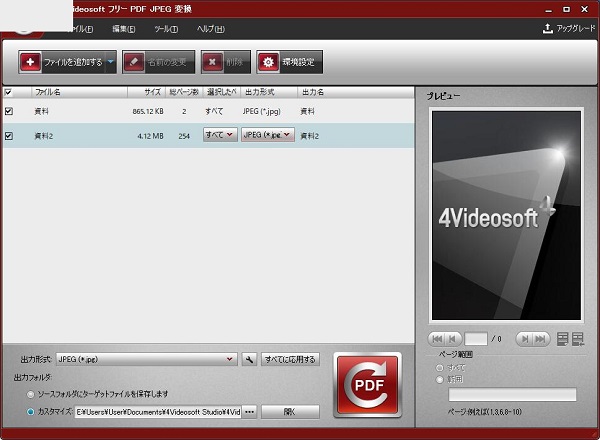The height and width of the screenshot is (440, 600).
Task: Click the add file (ファイルを追加する) button
Action: click(x=60, y=62)
